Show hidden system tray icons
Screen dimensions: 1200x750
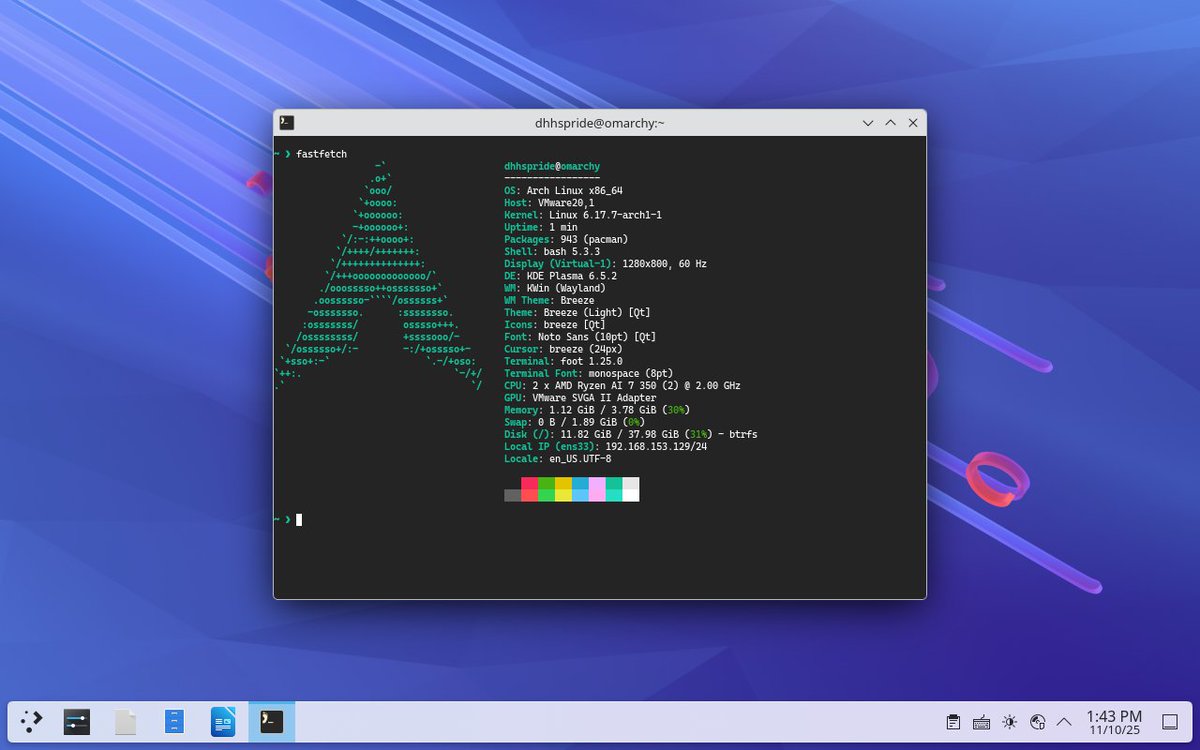click(x=1064, y=722)
